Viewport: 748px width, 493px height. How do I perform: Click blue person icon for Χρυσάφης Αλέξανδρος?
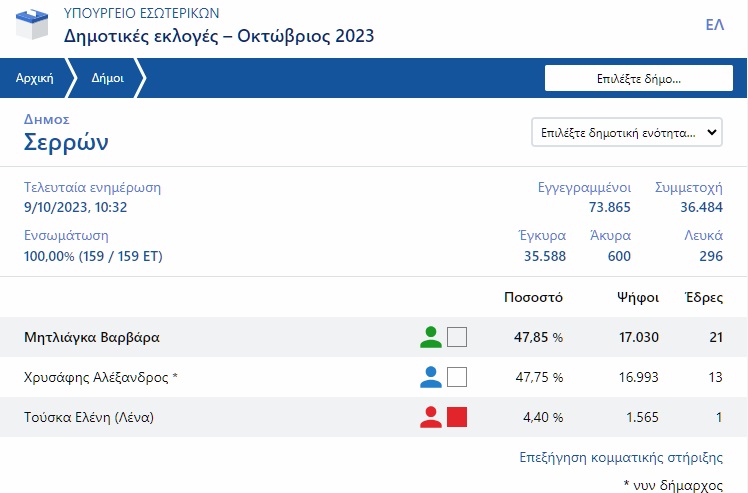click(431, 377)
